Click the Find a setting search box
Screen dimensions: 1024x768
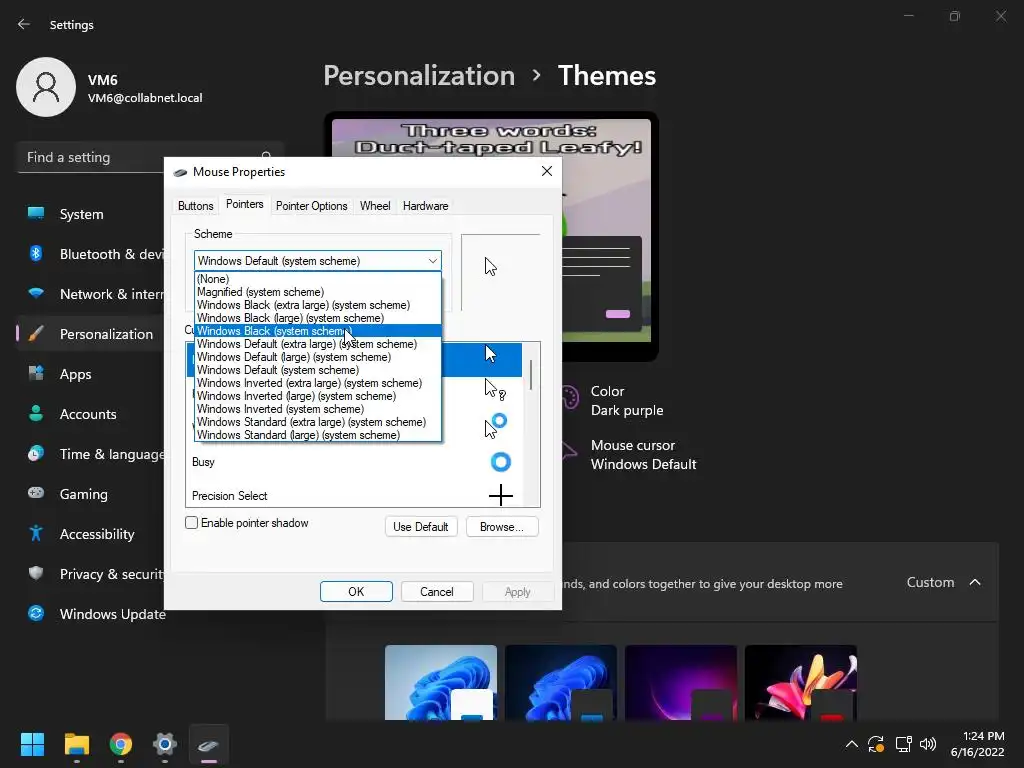point(150,157)
